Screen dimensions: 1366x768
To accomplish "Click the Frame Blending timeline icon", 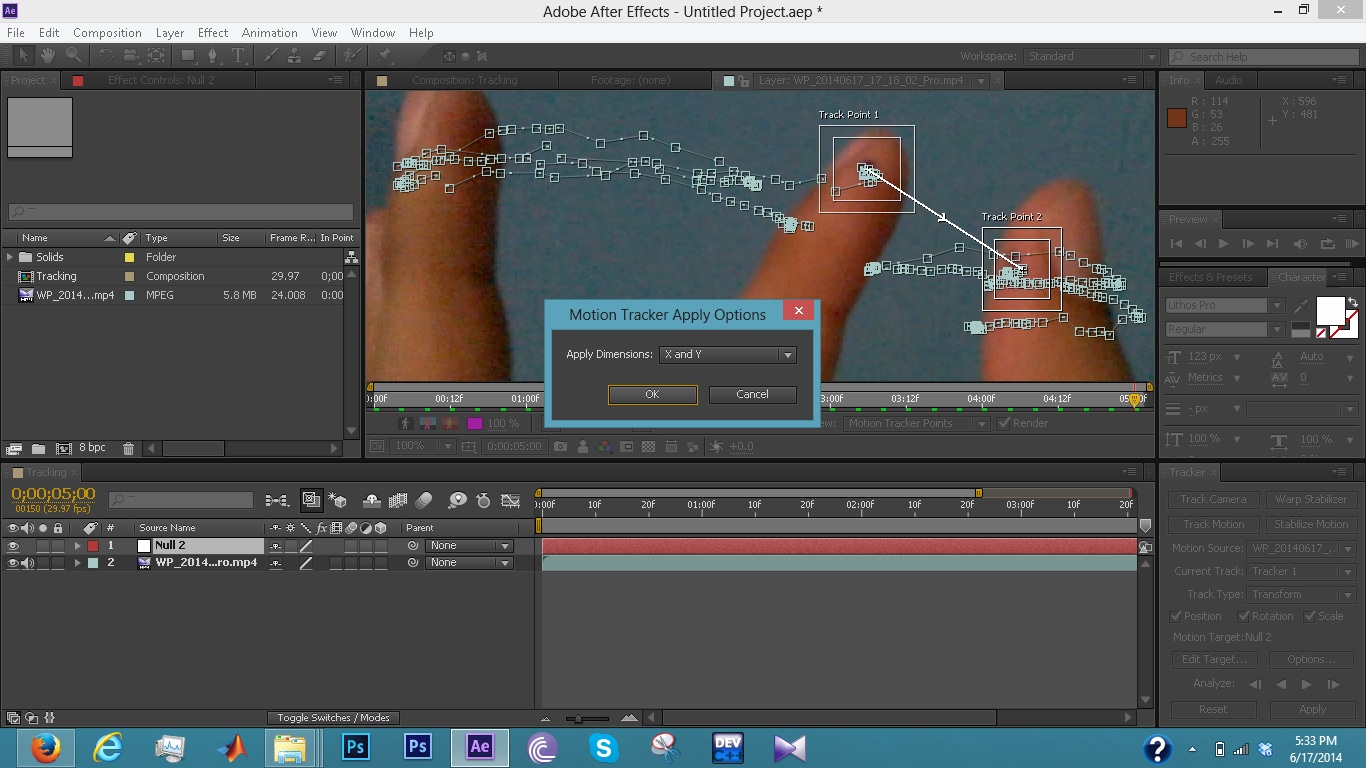I will (397, 500).
